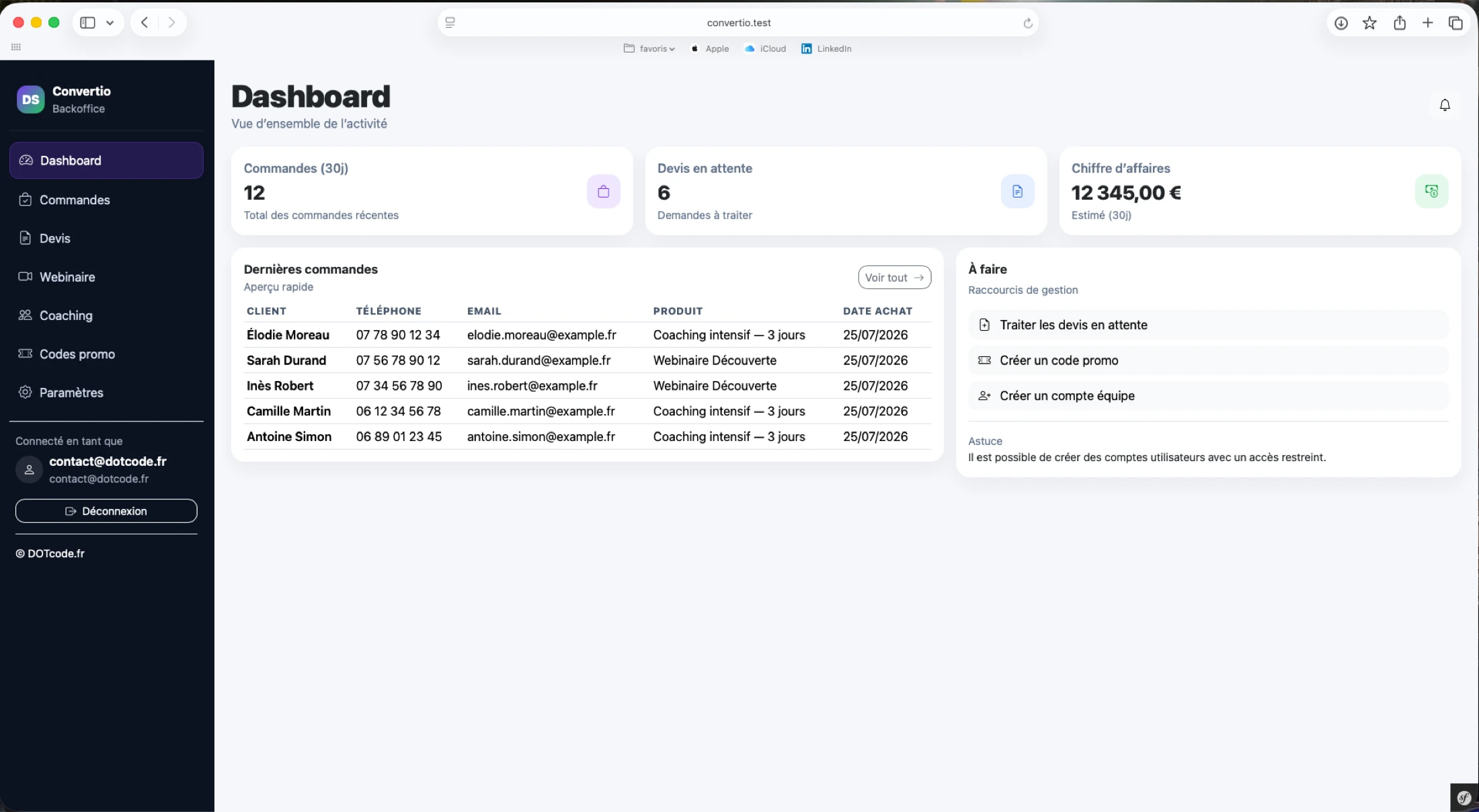Image resolution: width=1479 pixels, height=812 pixels.
Task: Click the page reader icon in address bar
Action: pos(450,23)
